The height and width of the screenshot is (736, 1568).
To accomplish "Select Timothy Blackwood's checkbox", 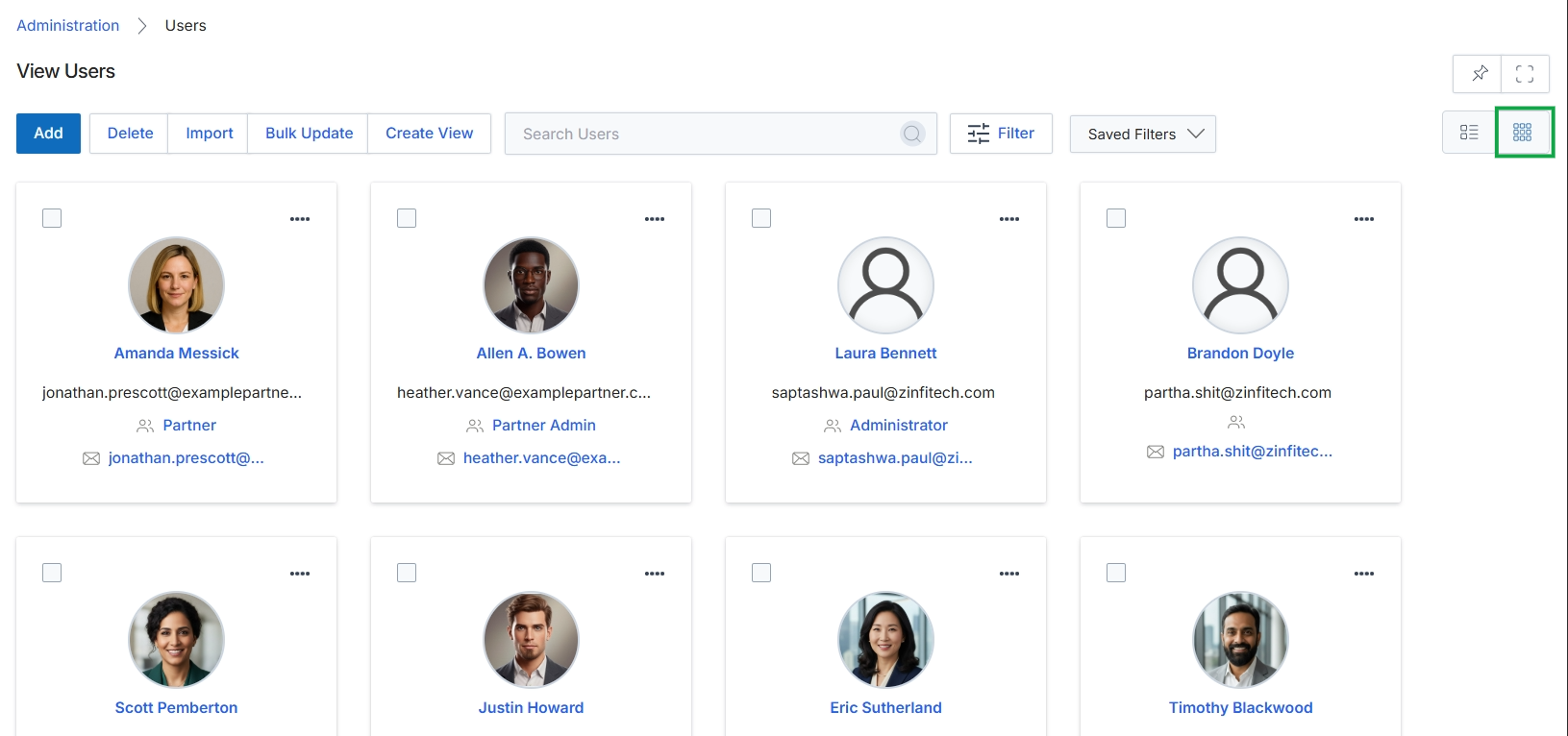I will tap(1116, 573).
